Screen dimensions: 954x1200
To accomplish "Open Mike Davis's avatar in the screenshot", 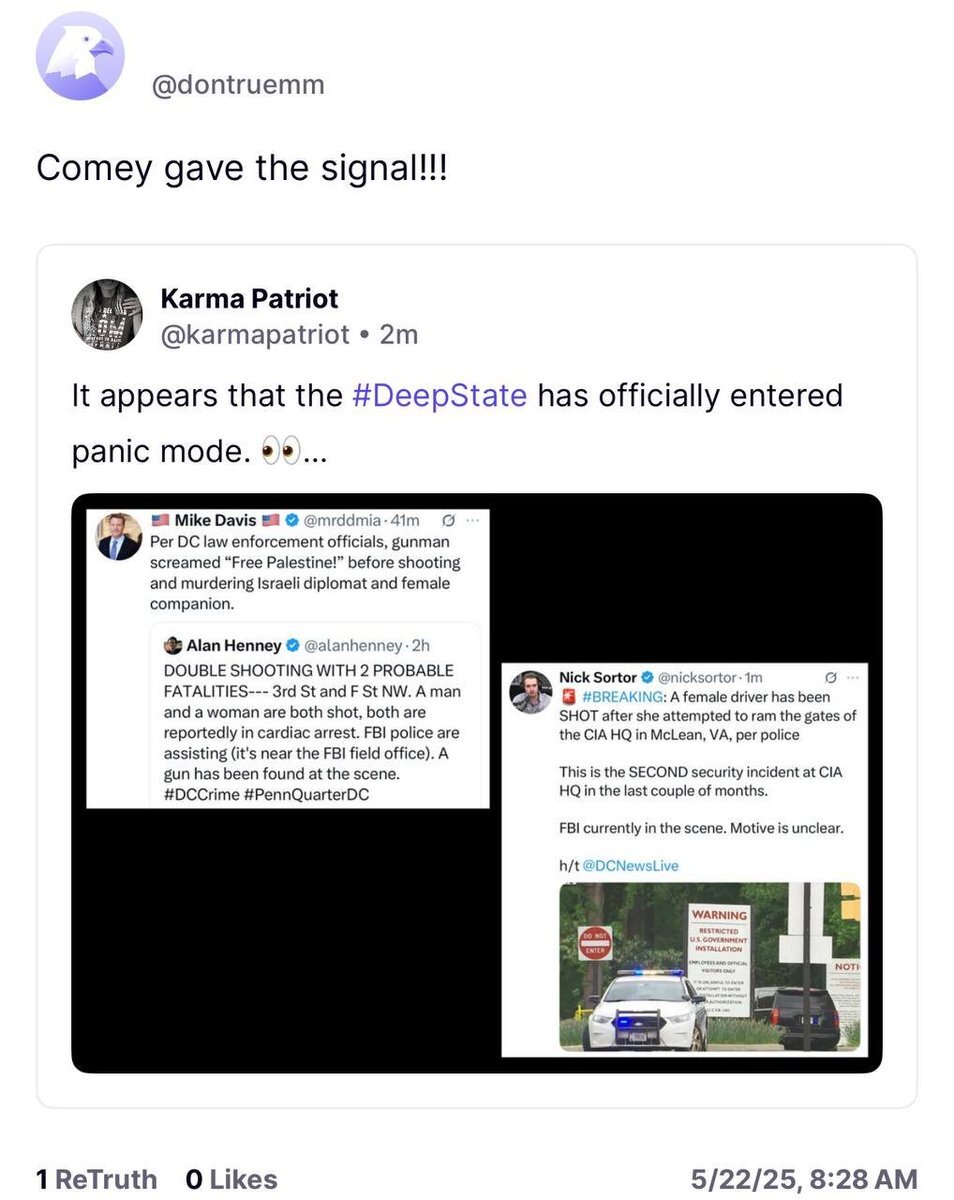I will 118,537.
